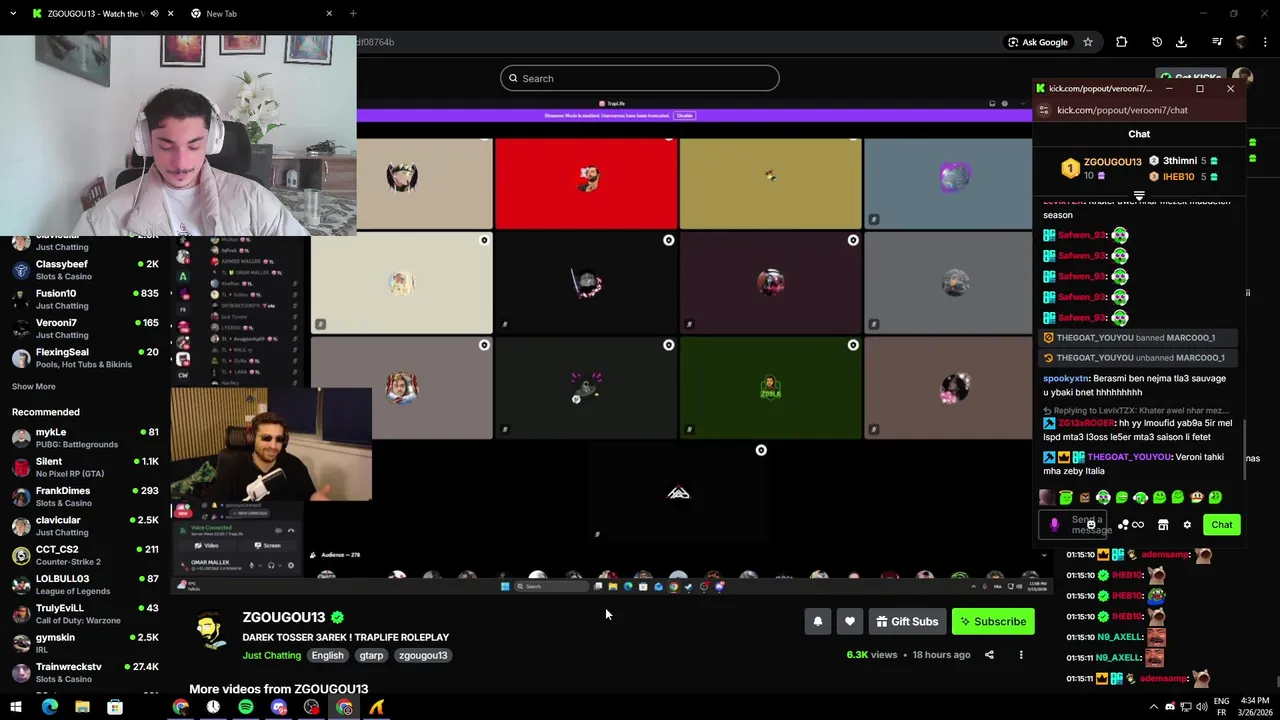
Task: Mute the ZGOUGOU13 tab audio icon
Action: [154, 14]
